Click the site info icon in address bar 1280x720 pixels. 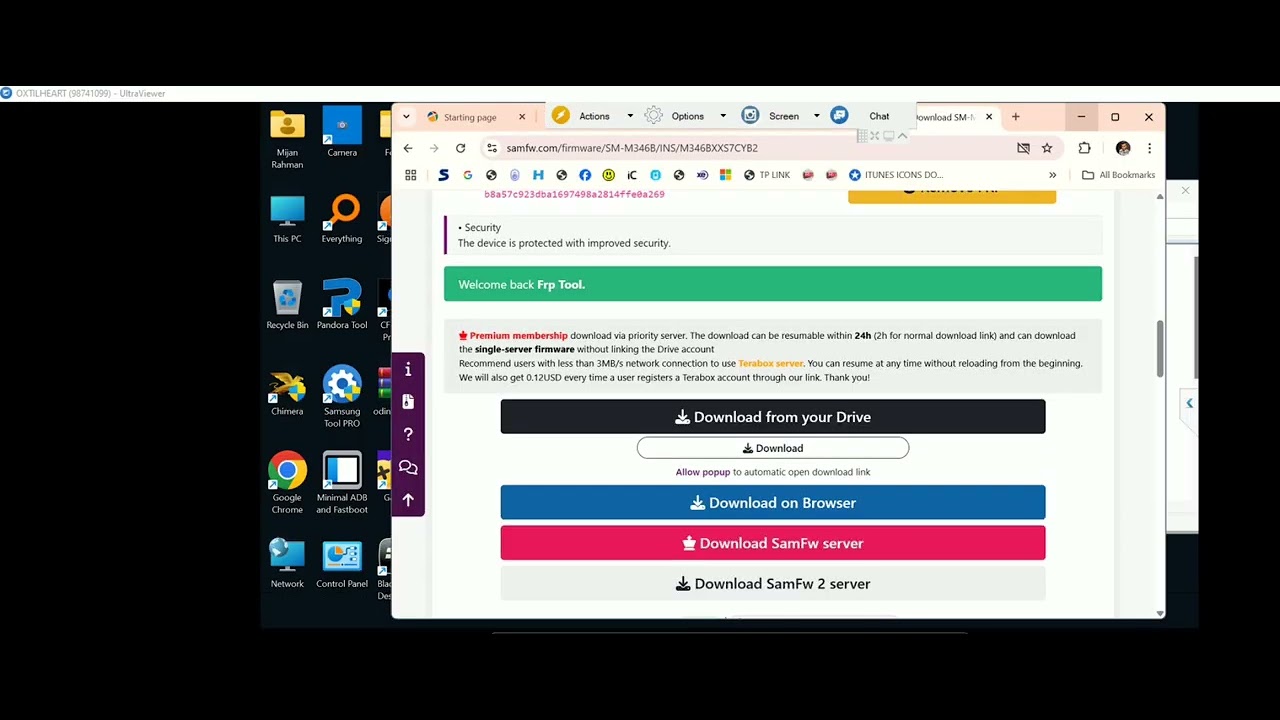[x=491, y=148]
